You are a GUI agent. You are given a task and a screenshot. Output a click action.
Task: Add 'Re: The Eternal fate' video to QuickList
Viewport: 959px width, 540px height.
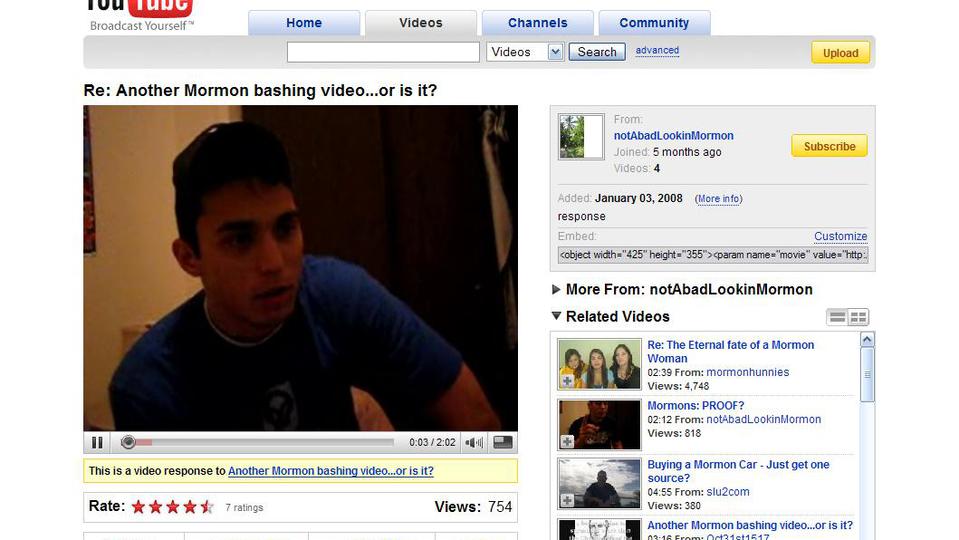[x=567, y=381]
